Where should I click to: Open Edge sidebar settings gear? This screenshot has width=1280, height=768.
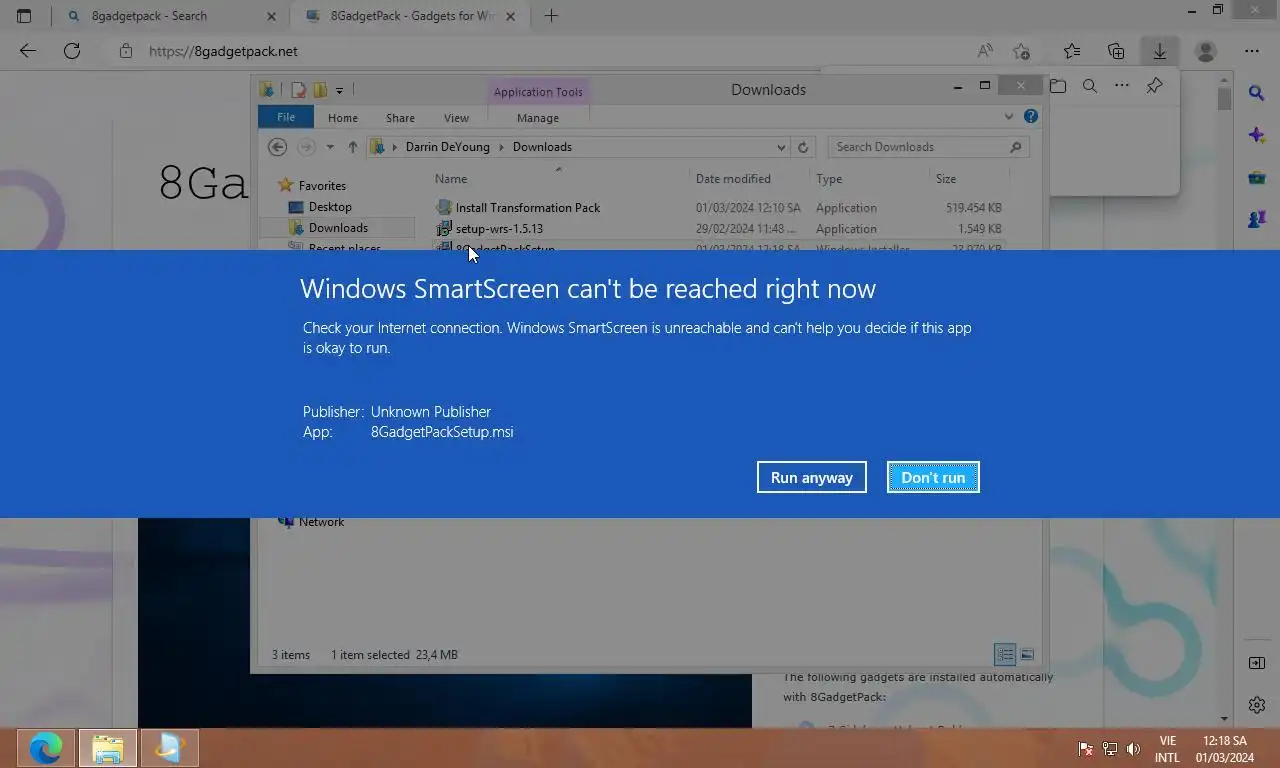tap(1257, 705)
